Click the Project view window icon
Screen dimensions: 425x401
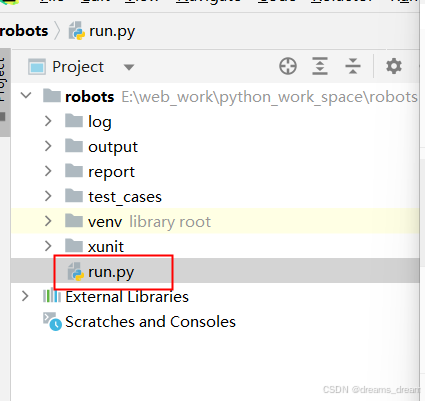pyautogui.click(x=37, y=66)
